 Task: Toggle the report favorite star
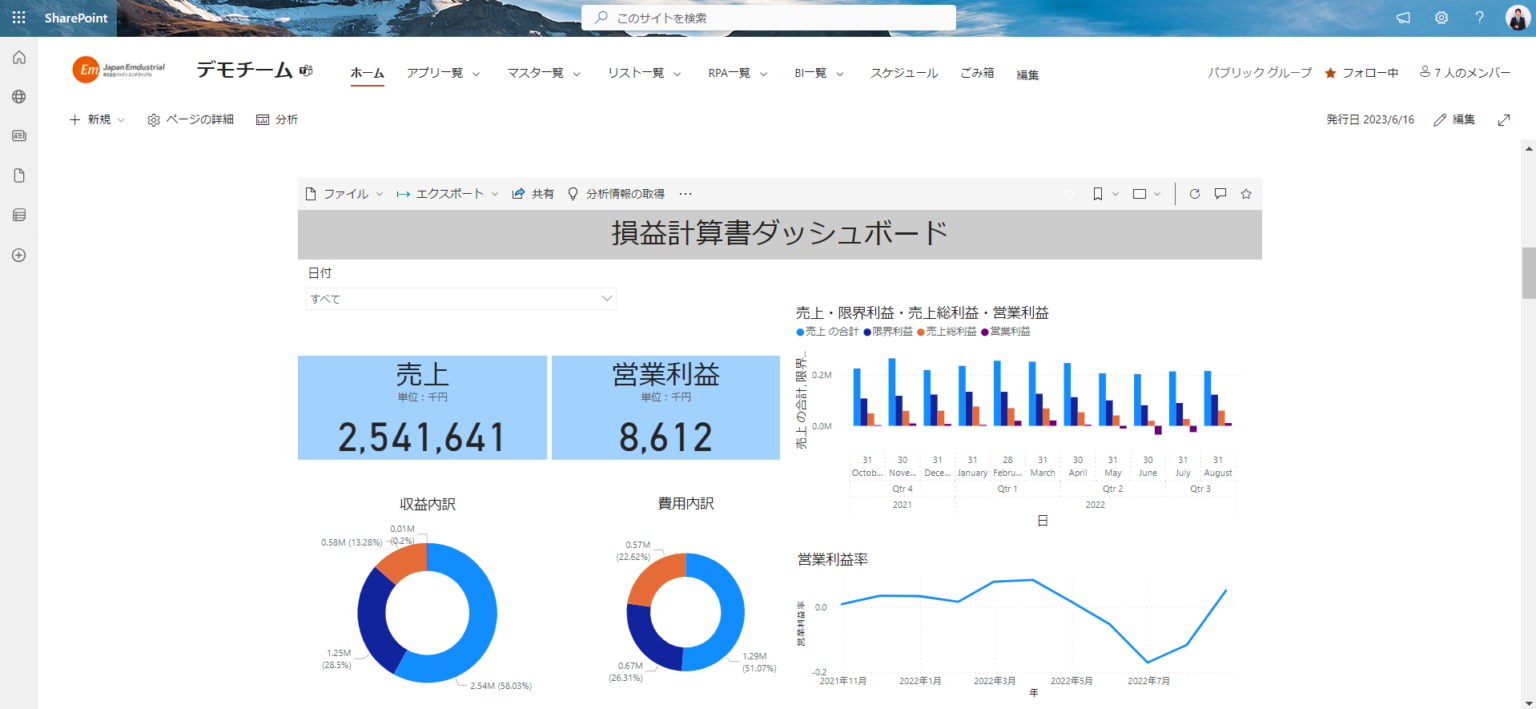[x=1246, y=193]
